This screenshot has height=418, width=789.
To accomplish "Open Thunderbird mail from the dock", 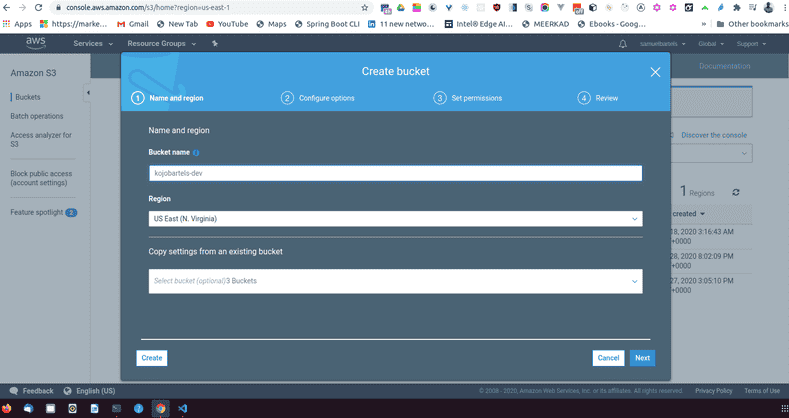I will [x=29, y=408].
